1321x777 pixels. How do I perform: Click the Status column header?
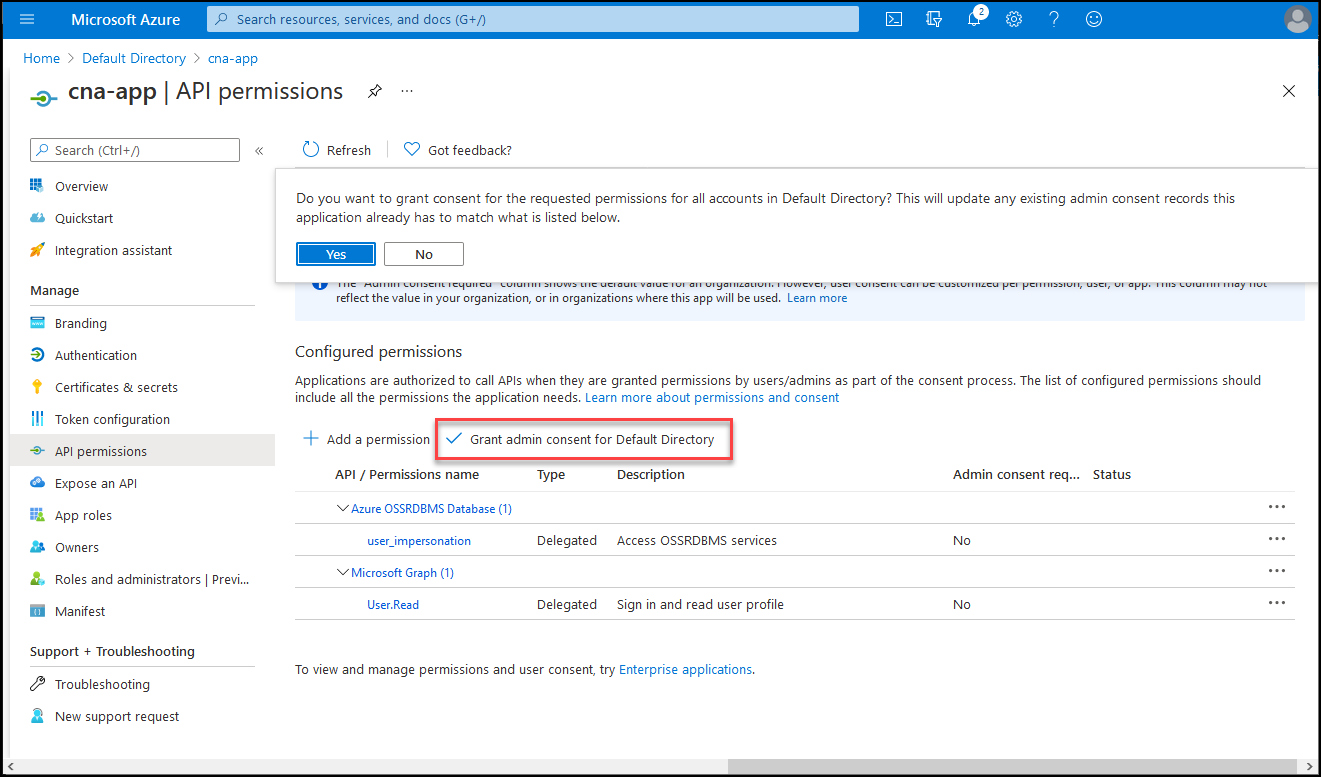[x=1112, y=474]
